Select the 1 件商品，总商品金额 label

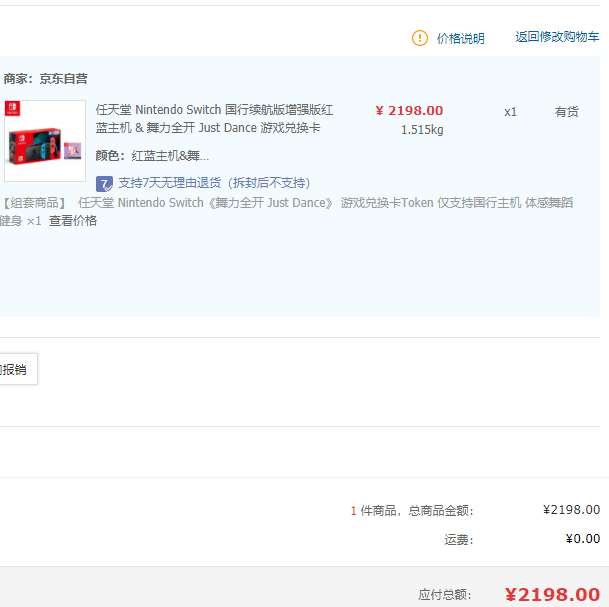[x=412, y=510]
